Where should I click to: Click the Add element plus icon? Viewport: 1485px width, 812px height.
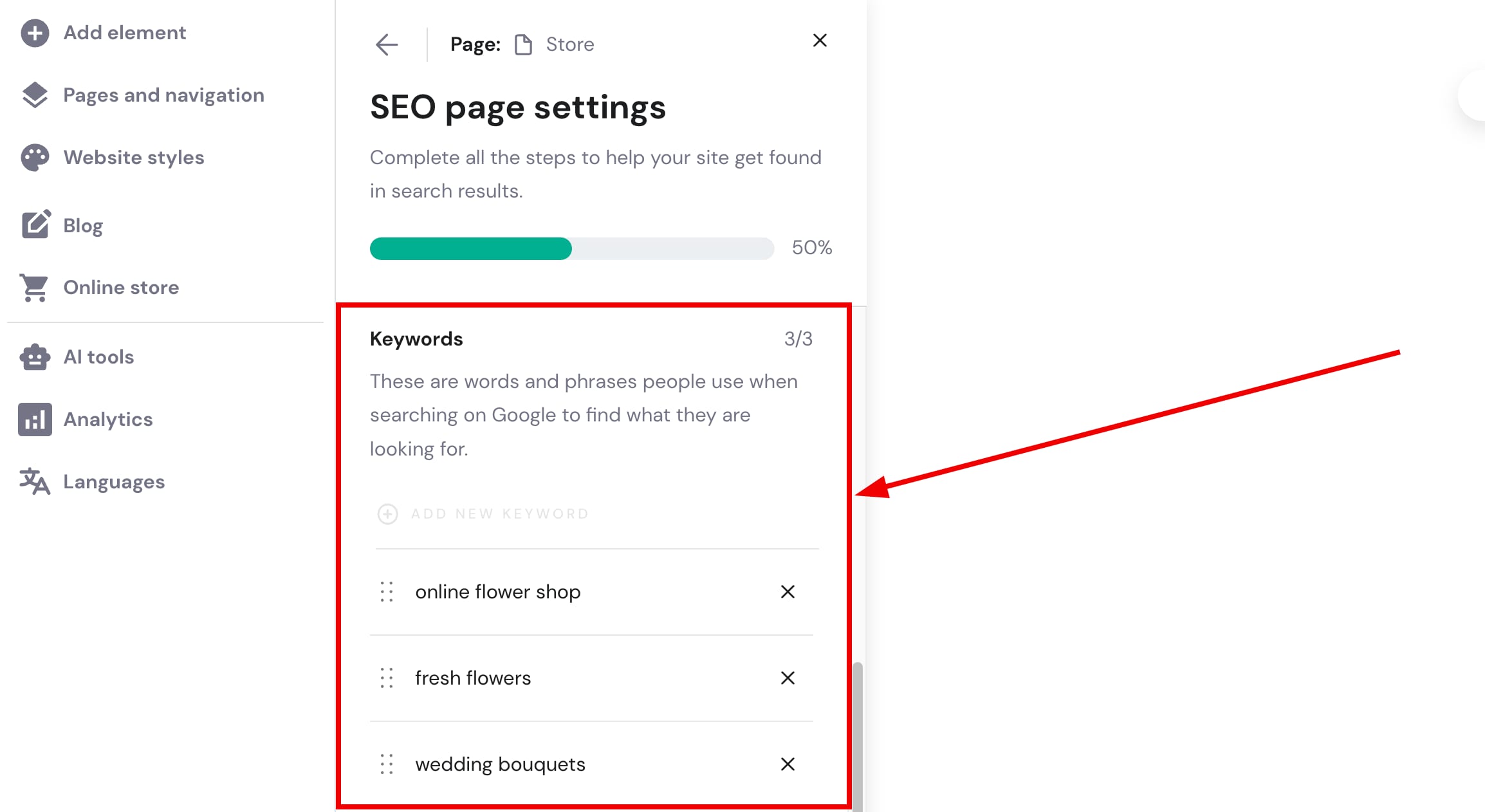pos(35,33)
